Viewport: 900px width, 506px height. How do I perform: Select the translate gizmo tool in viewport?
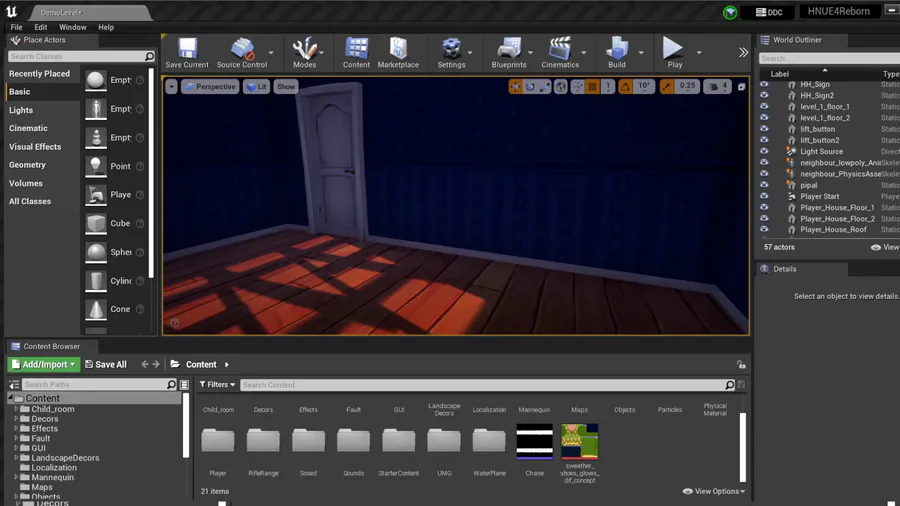tap(515, 87)
